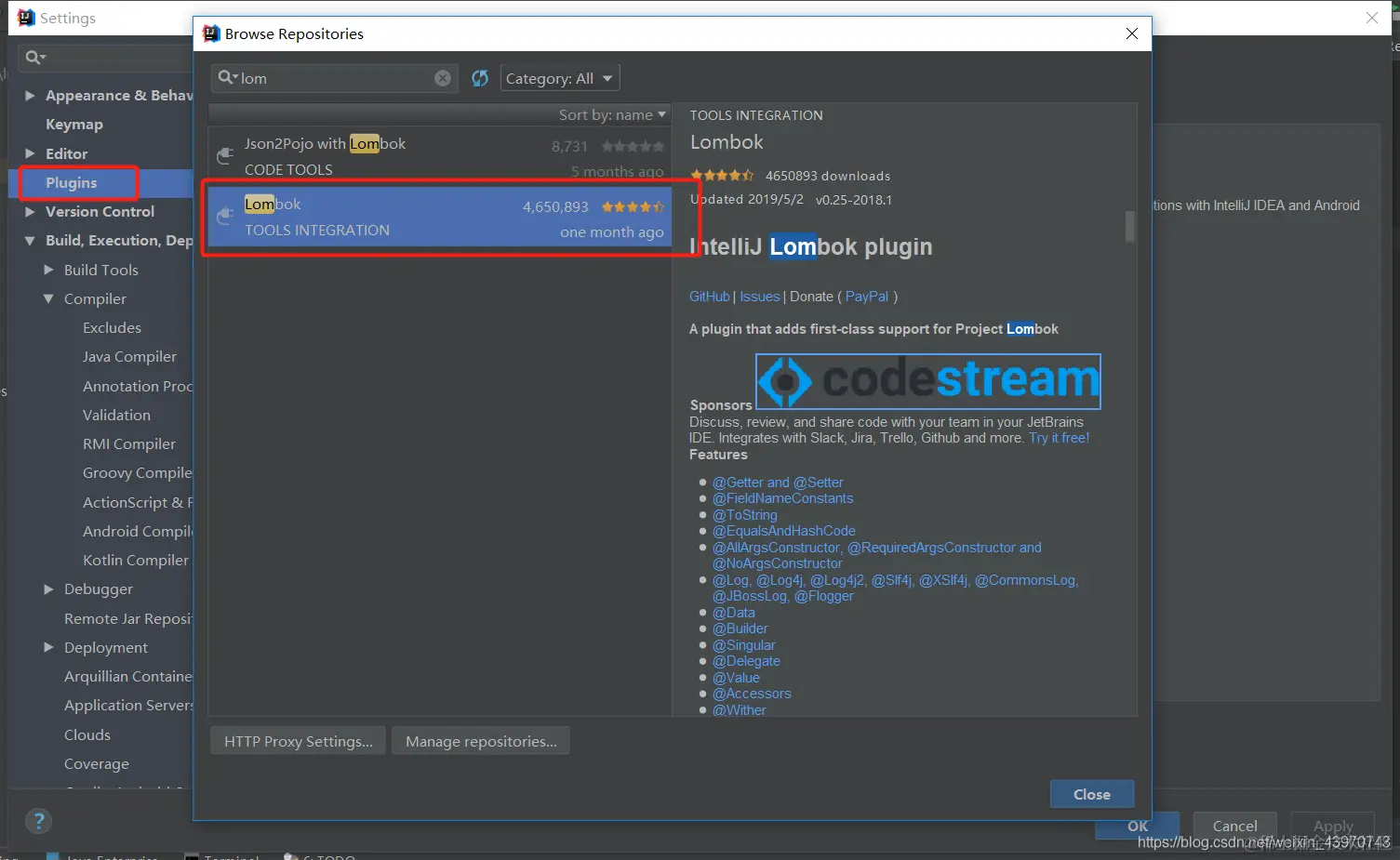Expand Appearance & Behavior settings
The image size is (1400, 860).
tap(30, 95)
